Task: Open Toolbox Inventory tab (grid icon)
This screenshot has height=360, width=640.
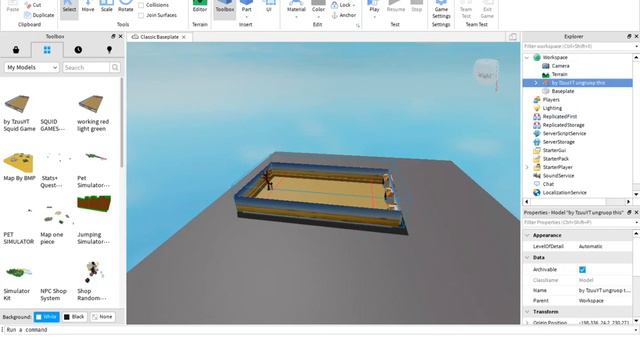Action: pyautogui.click(x=47, y=49)
